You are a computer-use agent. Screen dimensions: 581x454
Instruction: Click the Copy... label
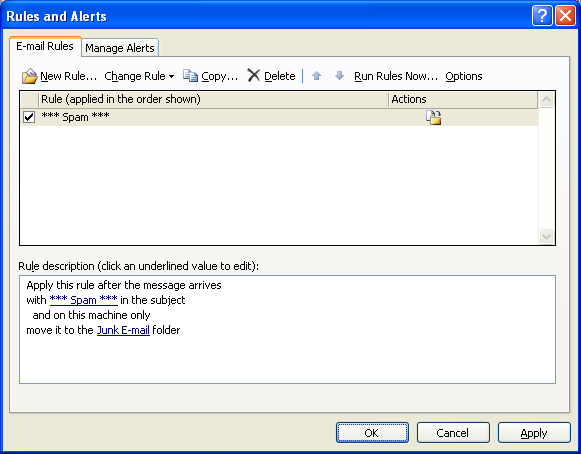[x=219, y=76]
